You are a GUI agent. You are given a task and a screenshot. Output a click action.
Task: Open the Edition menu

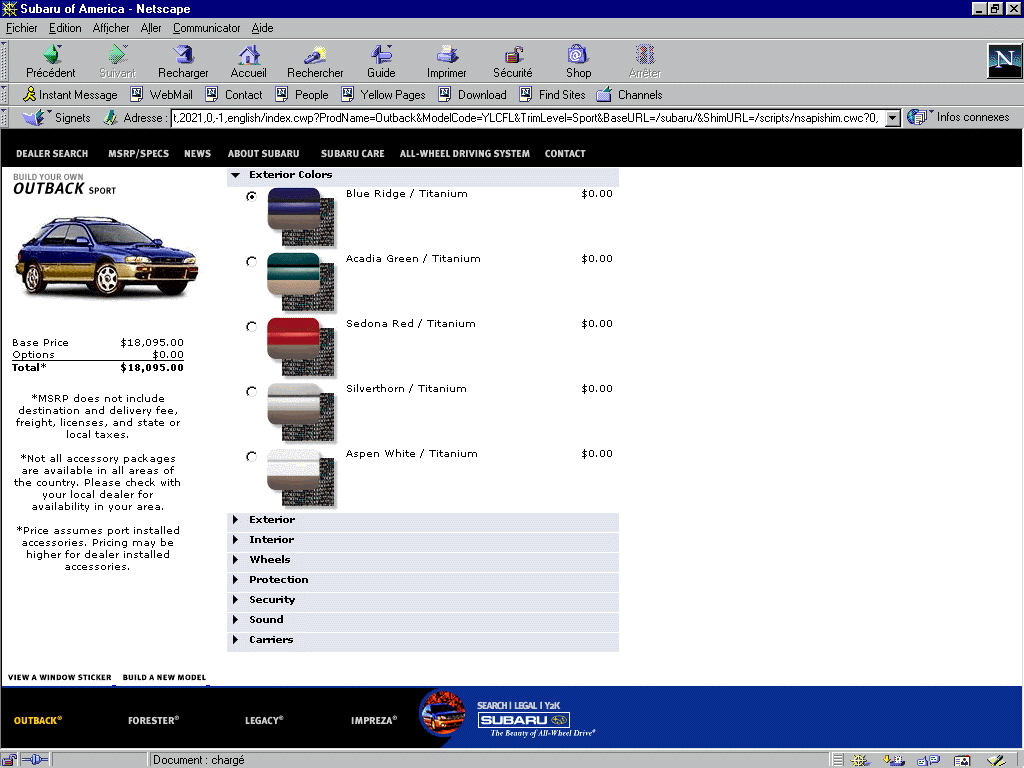[x=65, y=28]
